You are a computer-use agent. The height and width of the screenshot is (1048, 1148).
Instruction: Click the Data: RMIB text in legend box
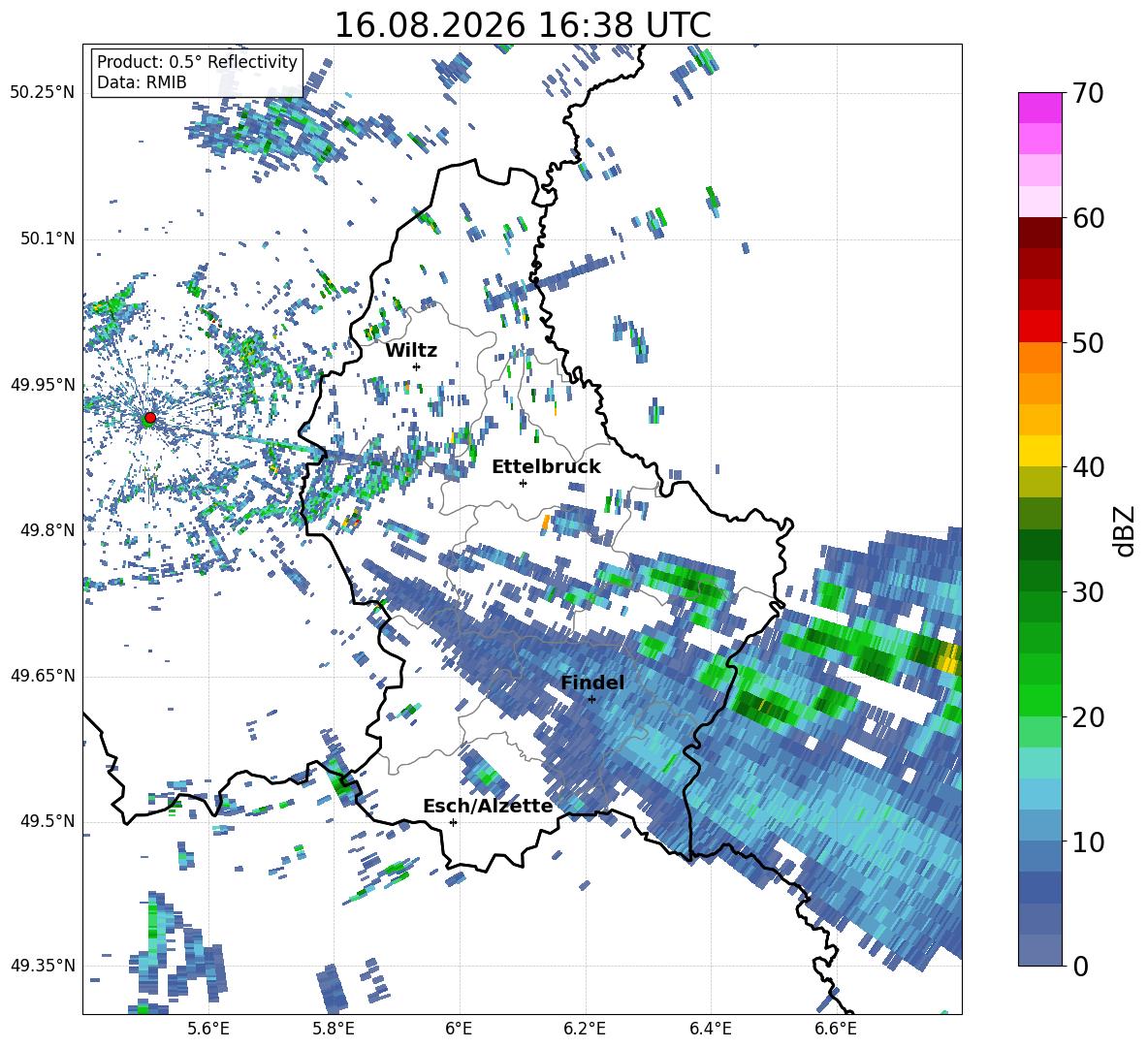click(x=142, y=82)
